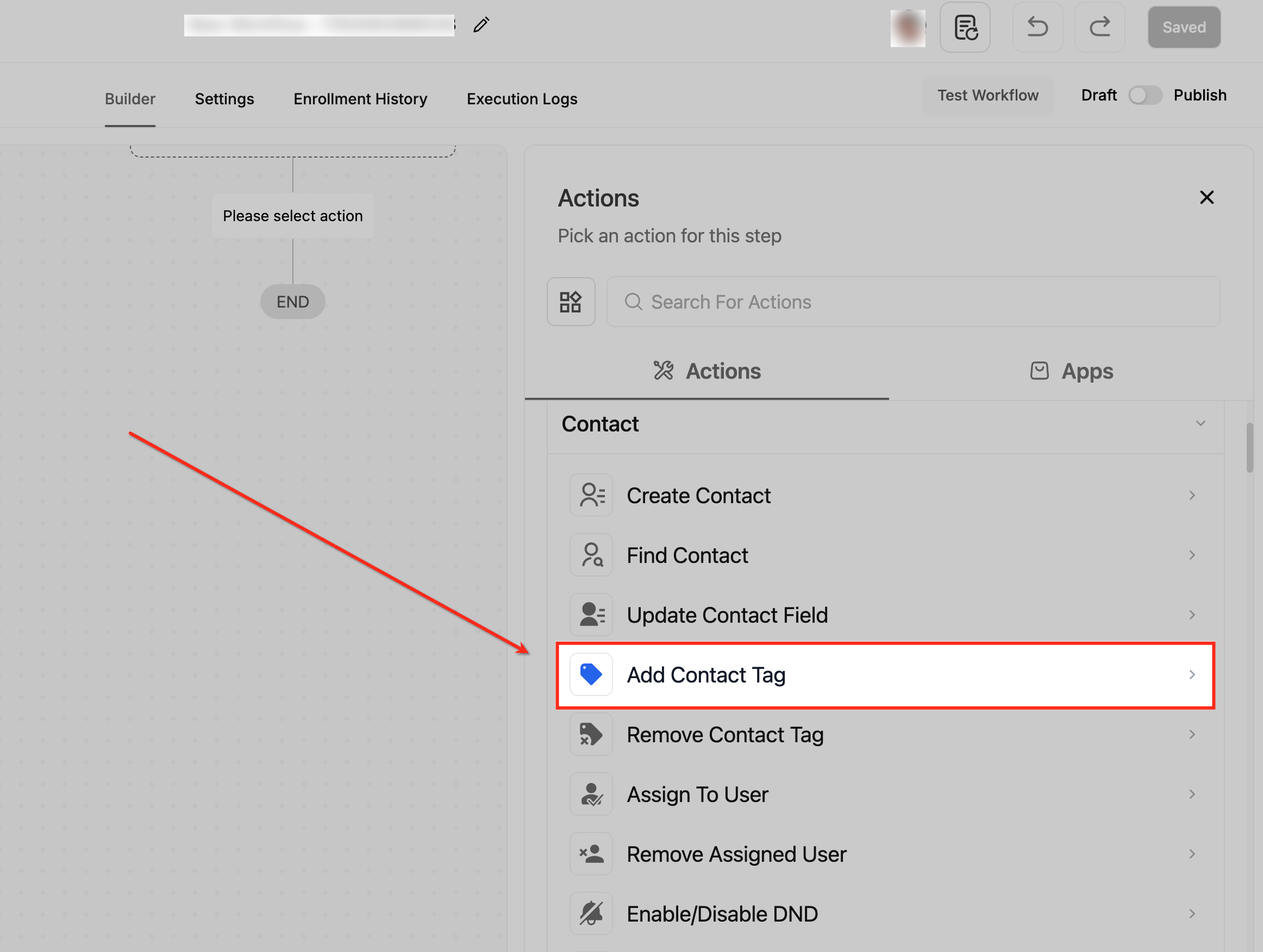Open the version history notes icon

[x=965, y=27]
